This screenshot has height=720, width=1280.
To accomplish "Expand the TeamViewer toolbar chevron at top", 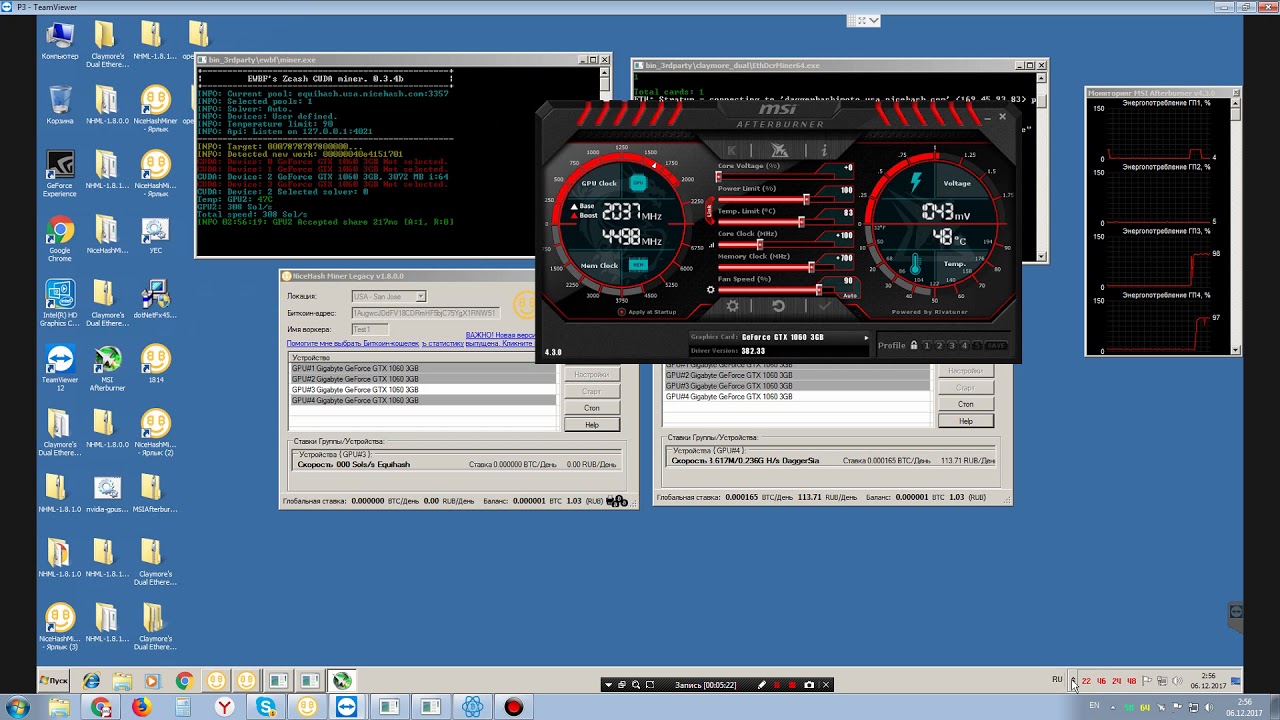I will click(x=874, y=20).
